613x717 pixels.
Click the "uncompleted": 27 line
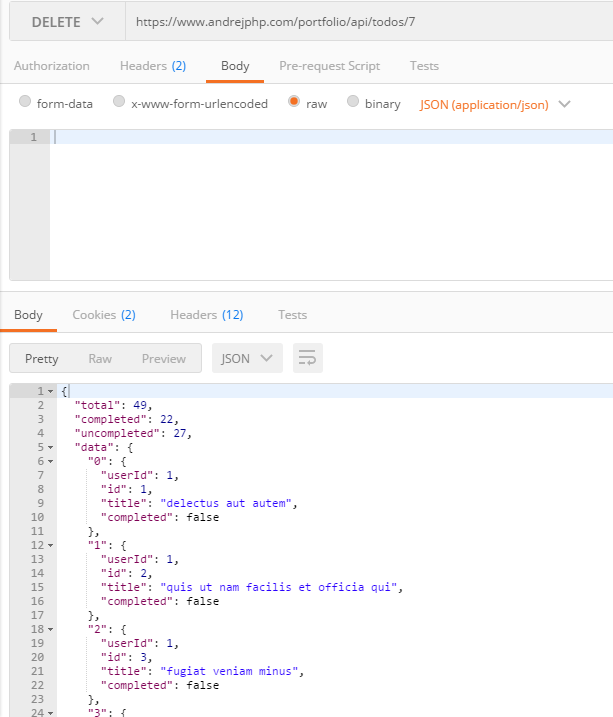point(133,433)
